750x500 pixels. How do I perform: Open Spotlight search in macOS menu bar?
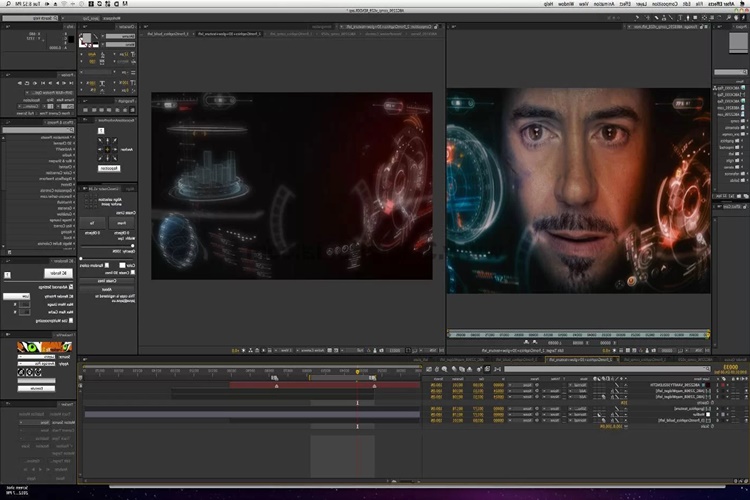pos(8,4)
